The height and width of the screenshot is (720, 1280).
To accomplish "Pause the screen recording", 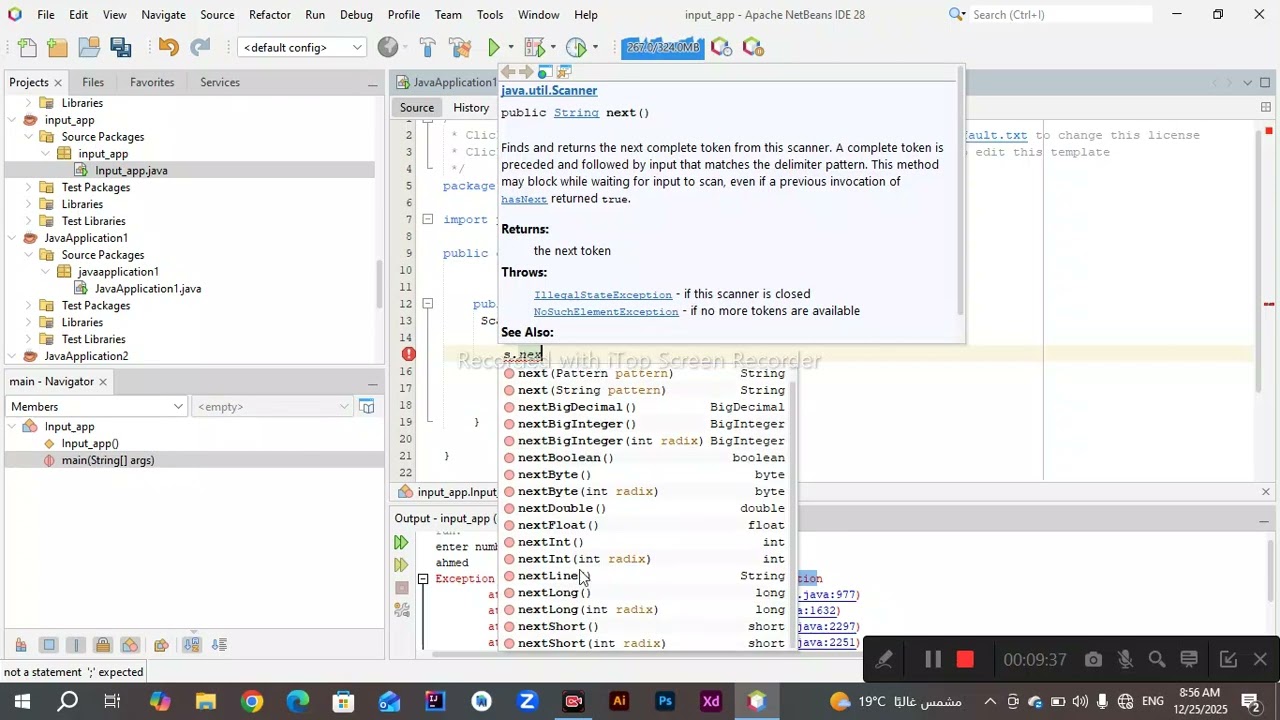I will (x=932, y=660).
